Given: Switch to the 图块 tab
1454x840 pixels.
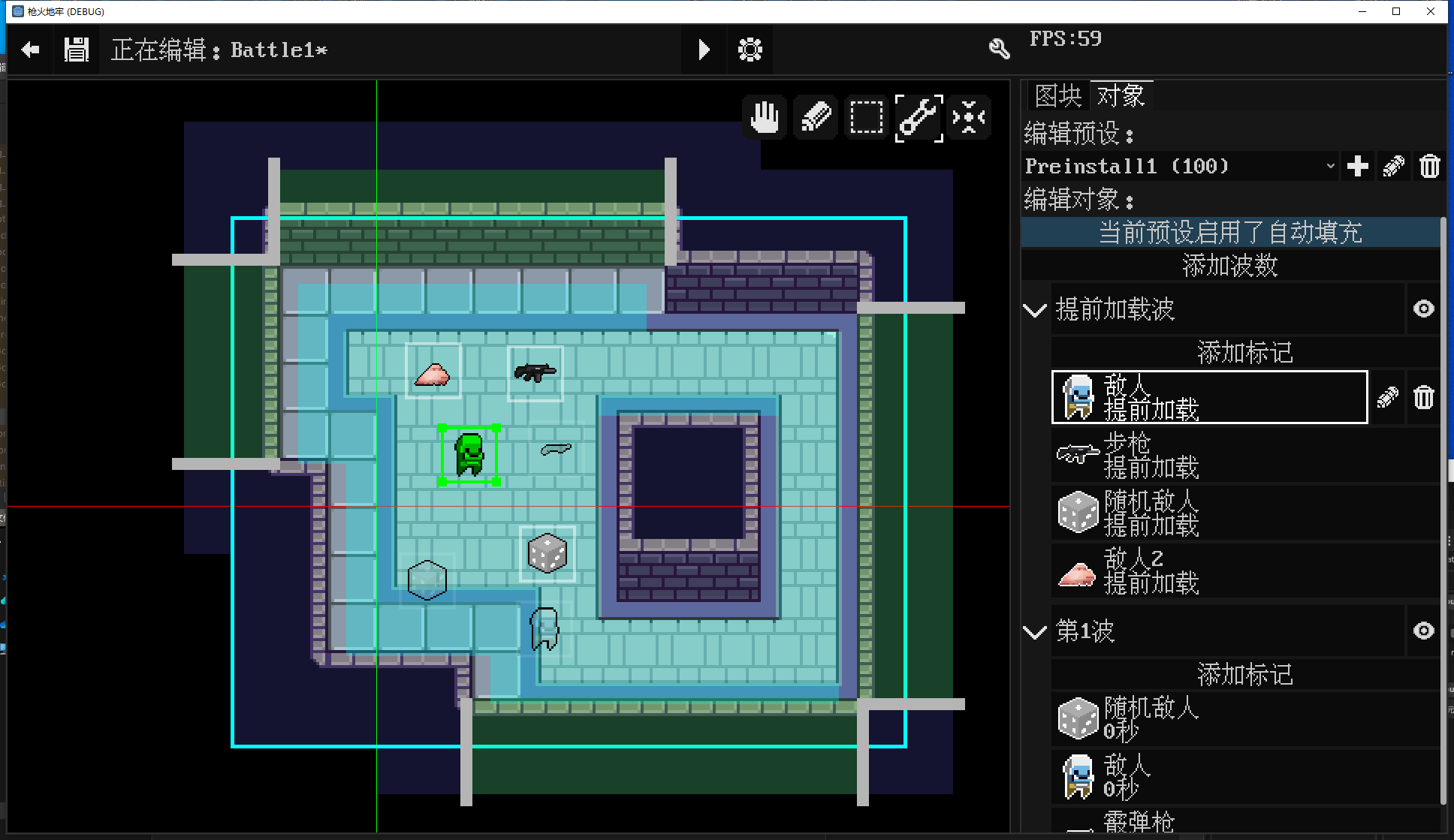Looking at the screenshot, I should [1057, 95].
